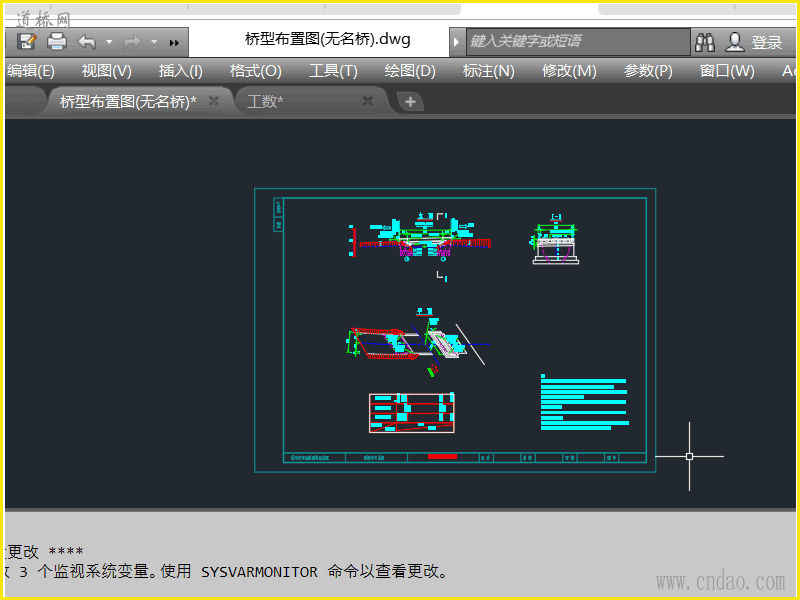Click the 登录 sign-in button

tap(766, 42)
